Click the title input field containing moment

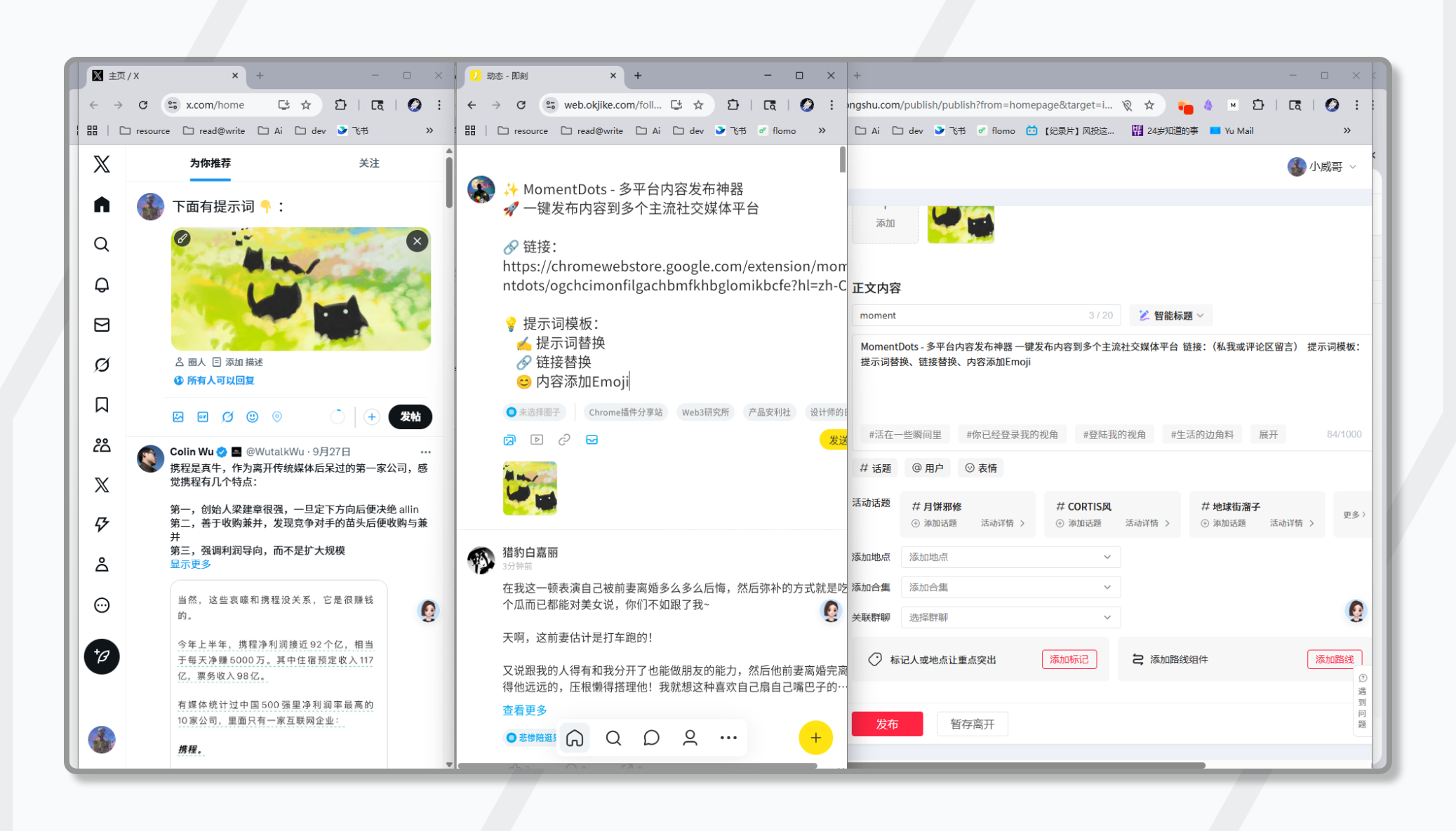click(968, 316)
